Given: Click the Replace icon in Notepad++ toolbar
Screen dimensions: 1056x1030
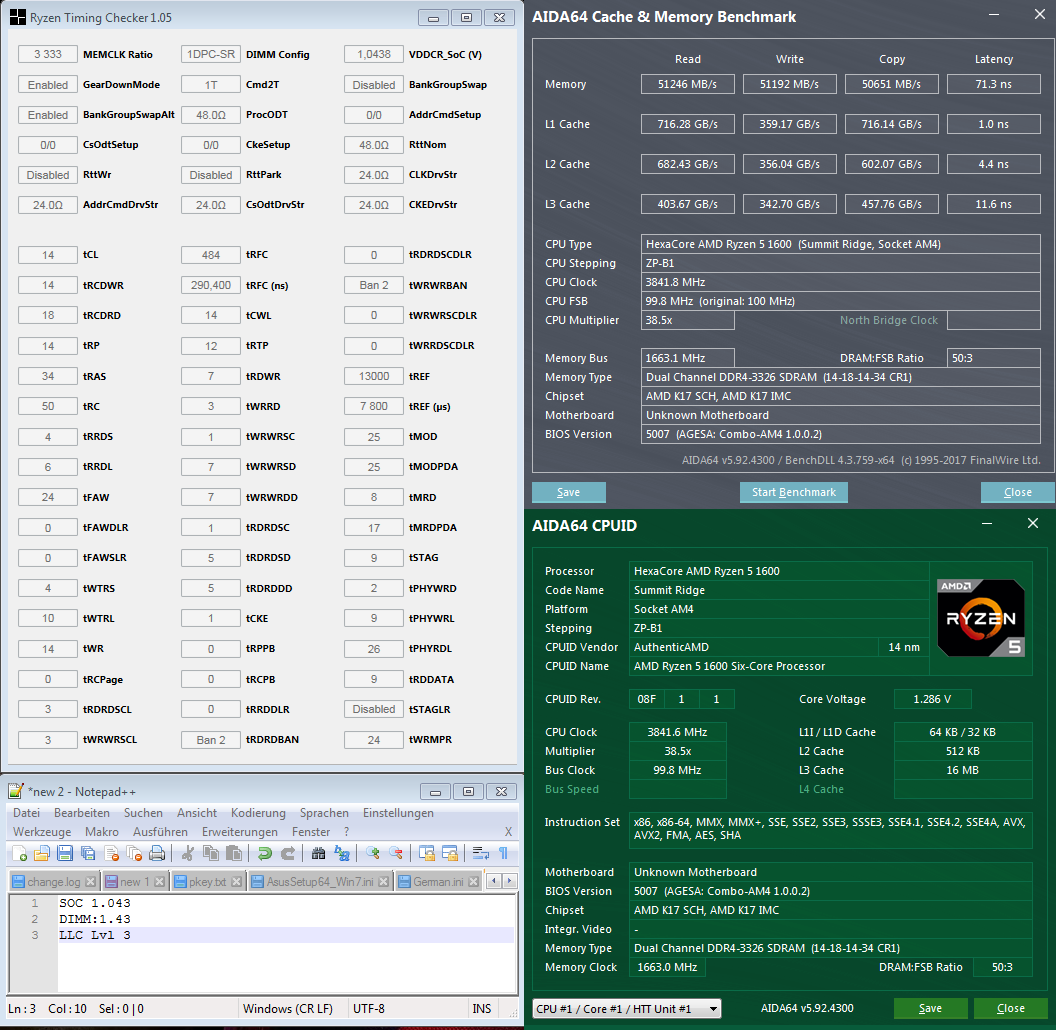Looking at the screenshot, I should point(341,854).
